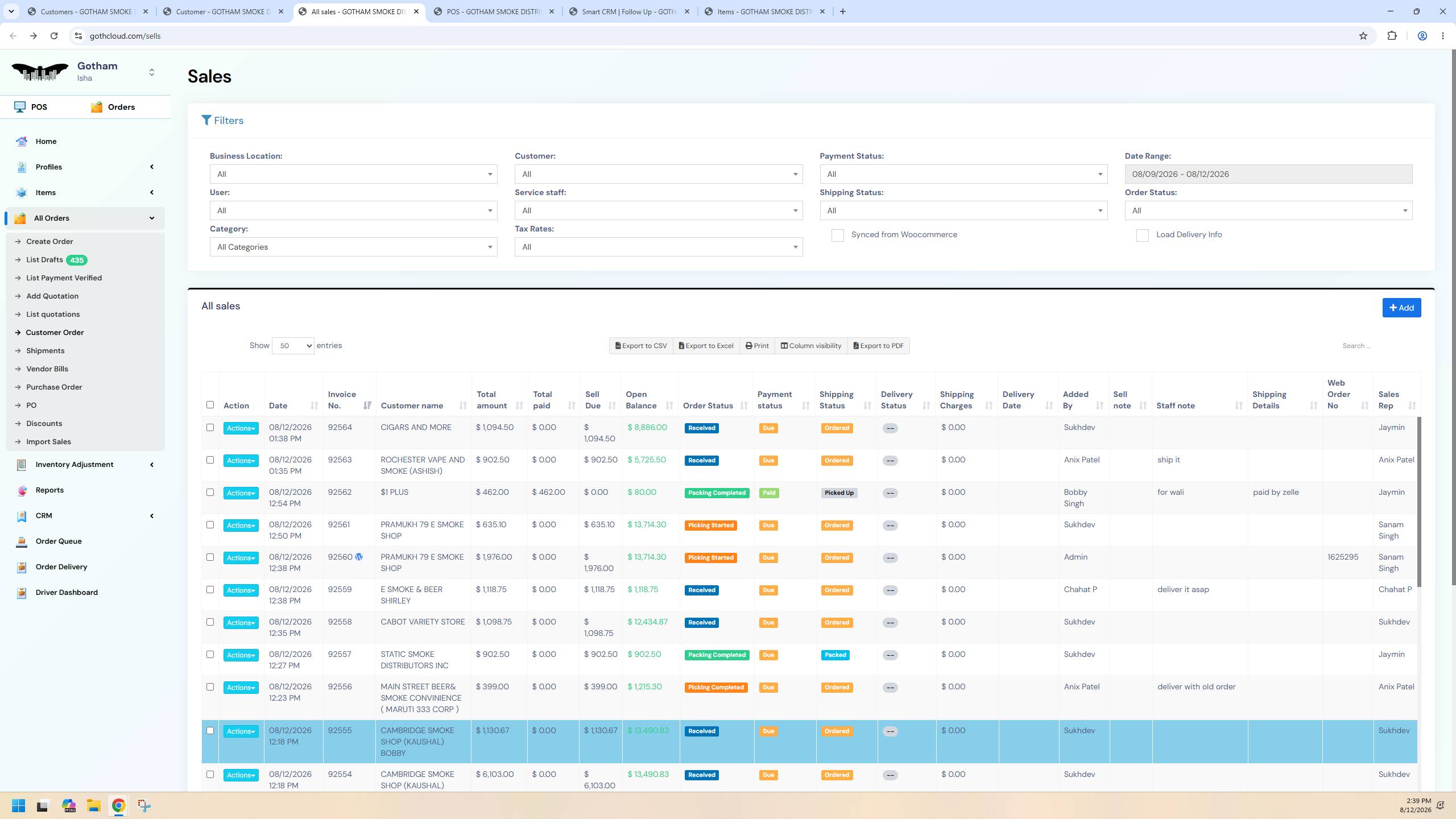Screen dimensions: 1456x819
Task: Open the Show entries count dropdown
Action: [293, 346]
